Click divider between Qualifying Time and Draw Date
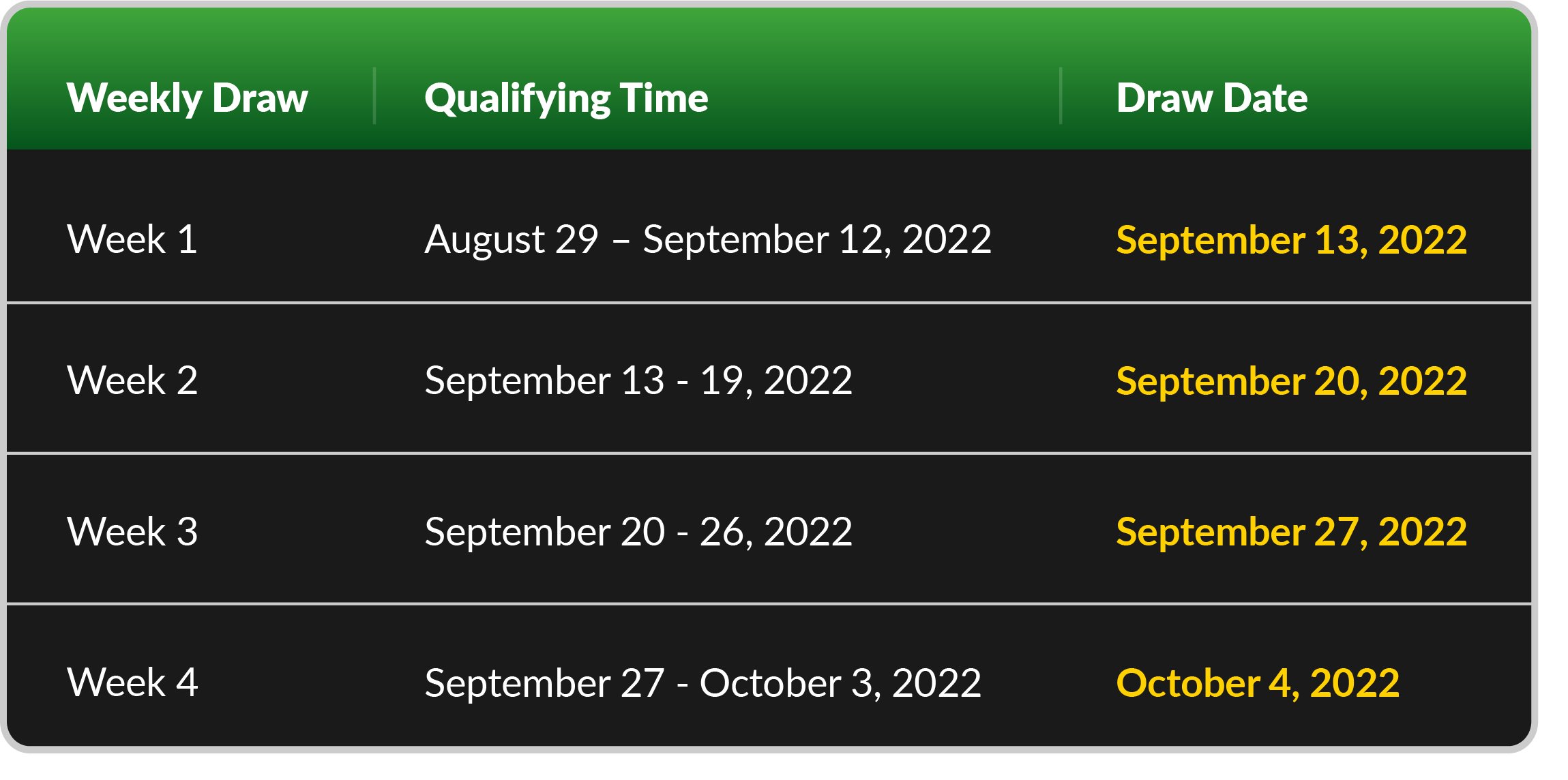Screen dimensions: 1568x780 pyautogui.click(x=1061, y=96)
